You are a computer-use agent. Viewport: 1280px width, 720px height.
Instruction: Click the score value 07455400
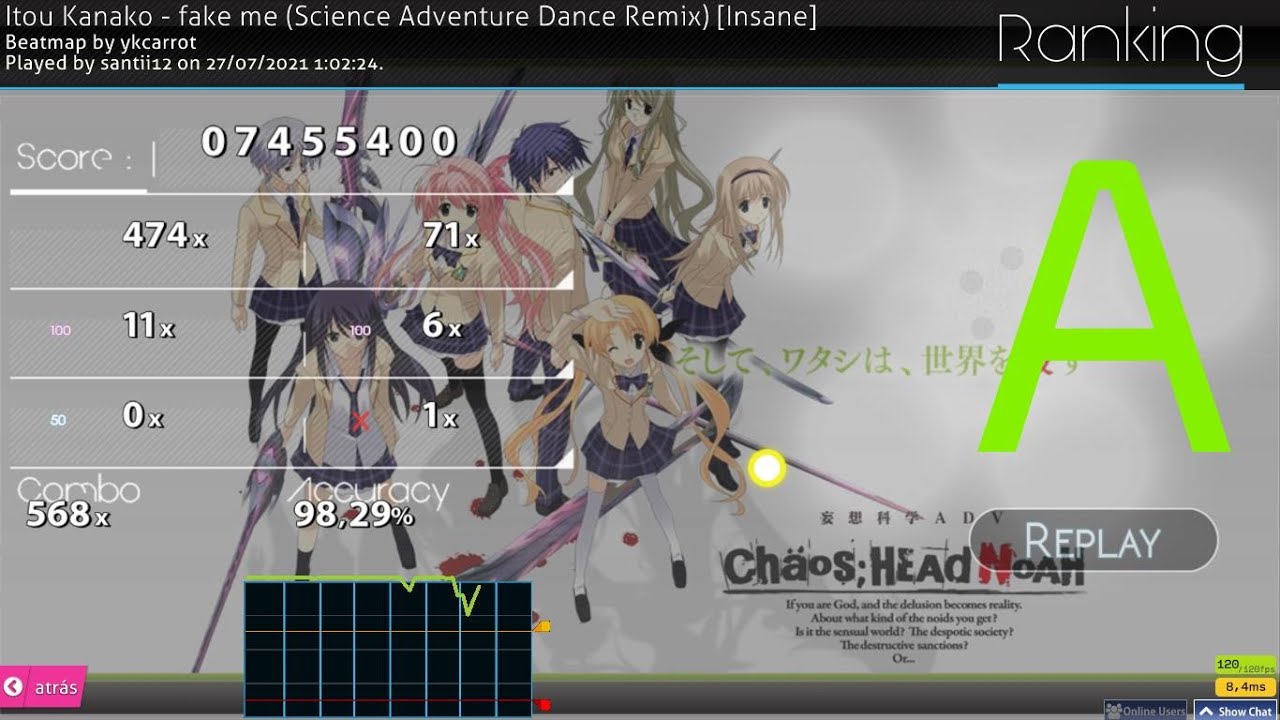(329, 143)
